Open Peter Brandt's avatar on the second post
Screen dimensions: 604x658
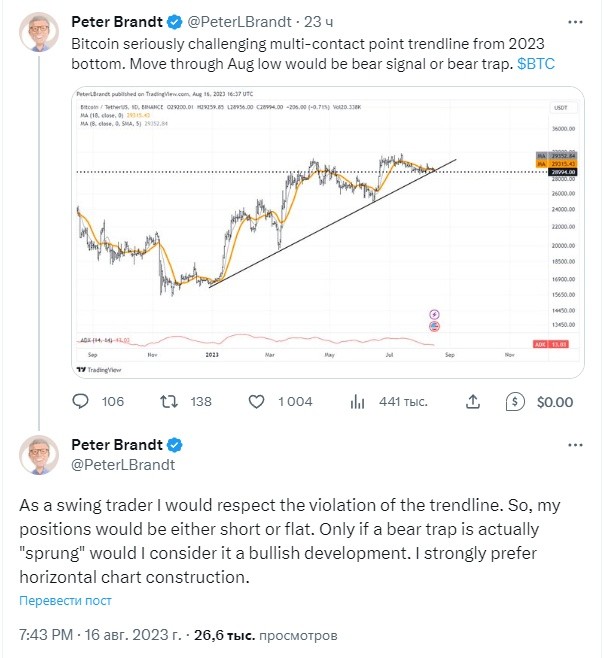[39, 455]
